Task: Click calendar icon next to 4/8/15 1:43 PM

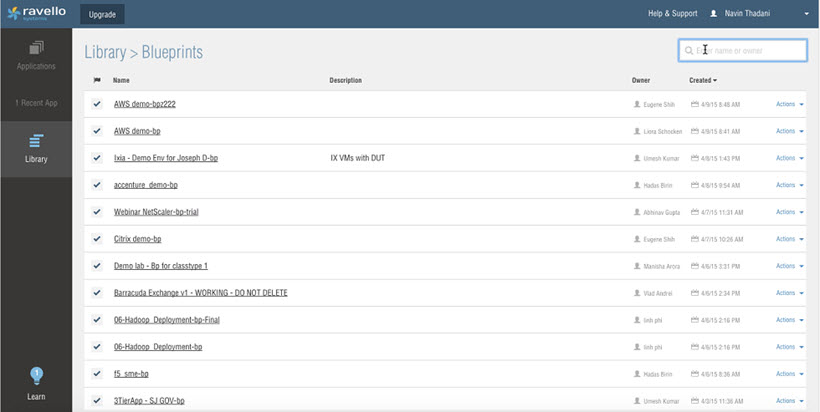Action: point(695,158)
